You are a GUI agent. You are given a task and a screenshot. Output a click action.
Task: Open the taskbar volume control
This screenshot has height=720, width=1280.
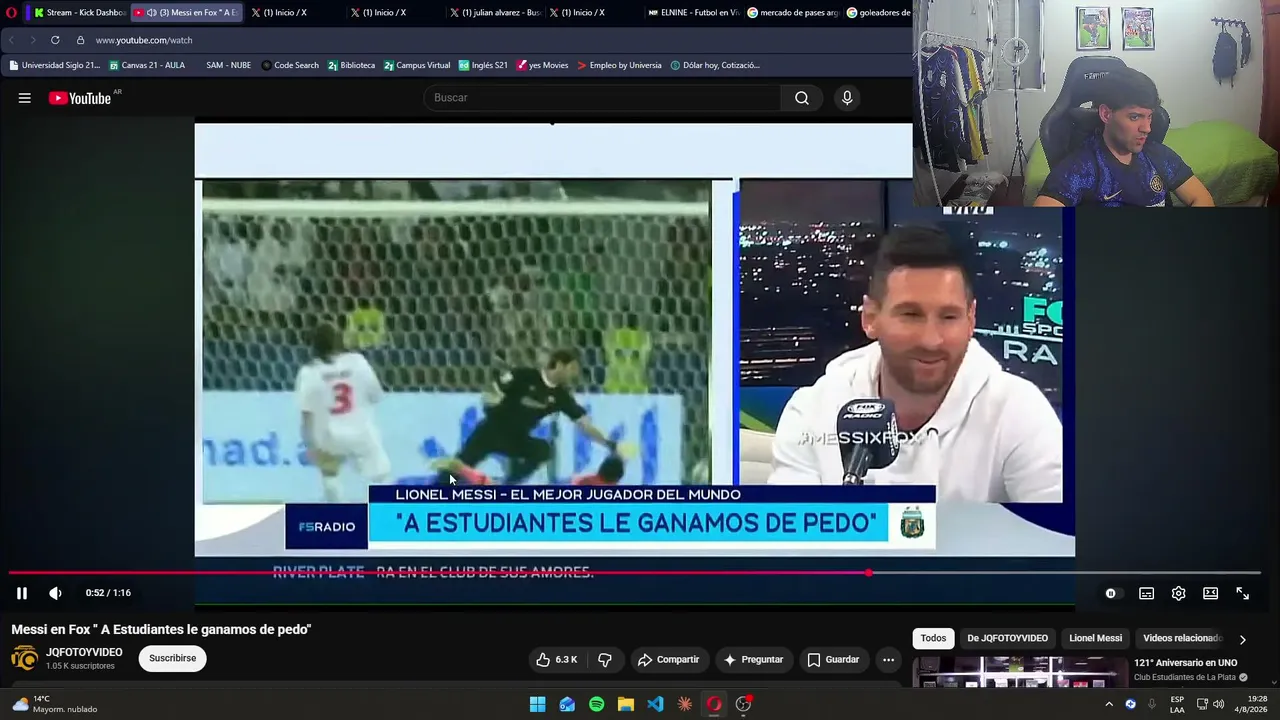coord(1218,704)
